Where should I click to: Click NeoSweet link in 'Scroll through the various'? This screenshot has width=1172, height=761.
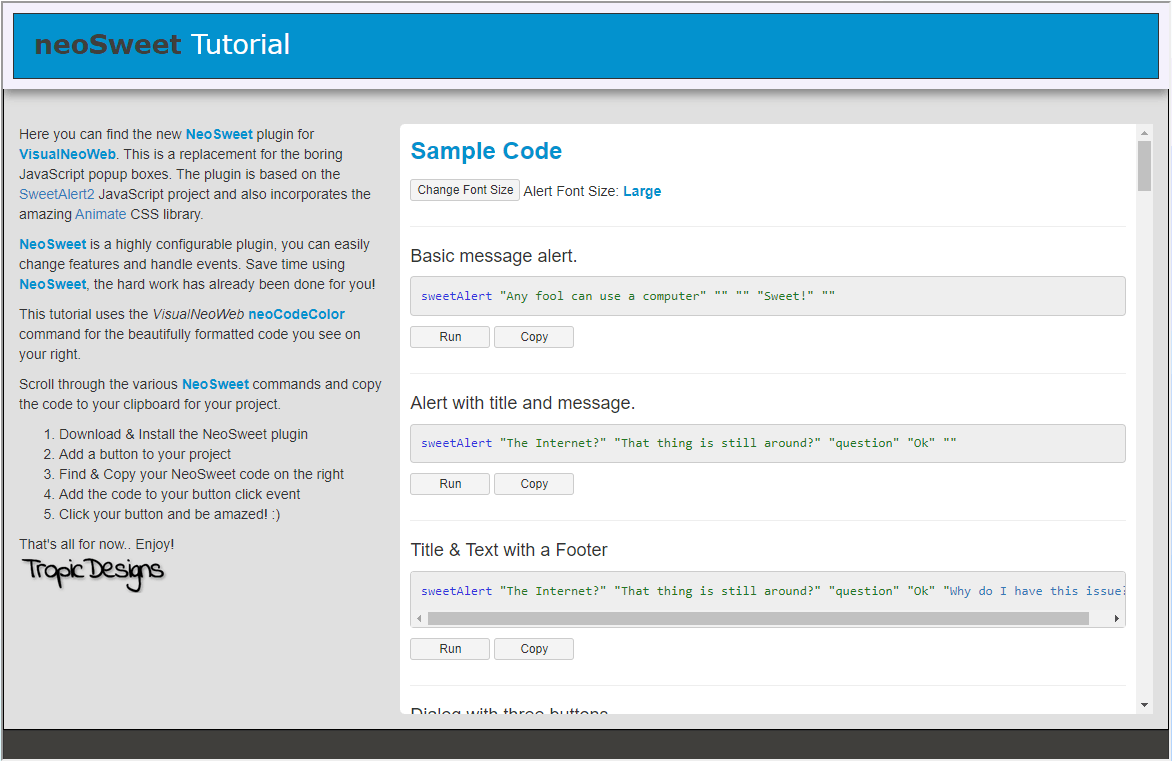[x=215, y=384]
